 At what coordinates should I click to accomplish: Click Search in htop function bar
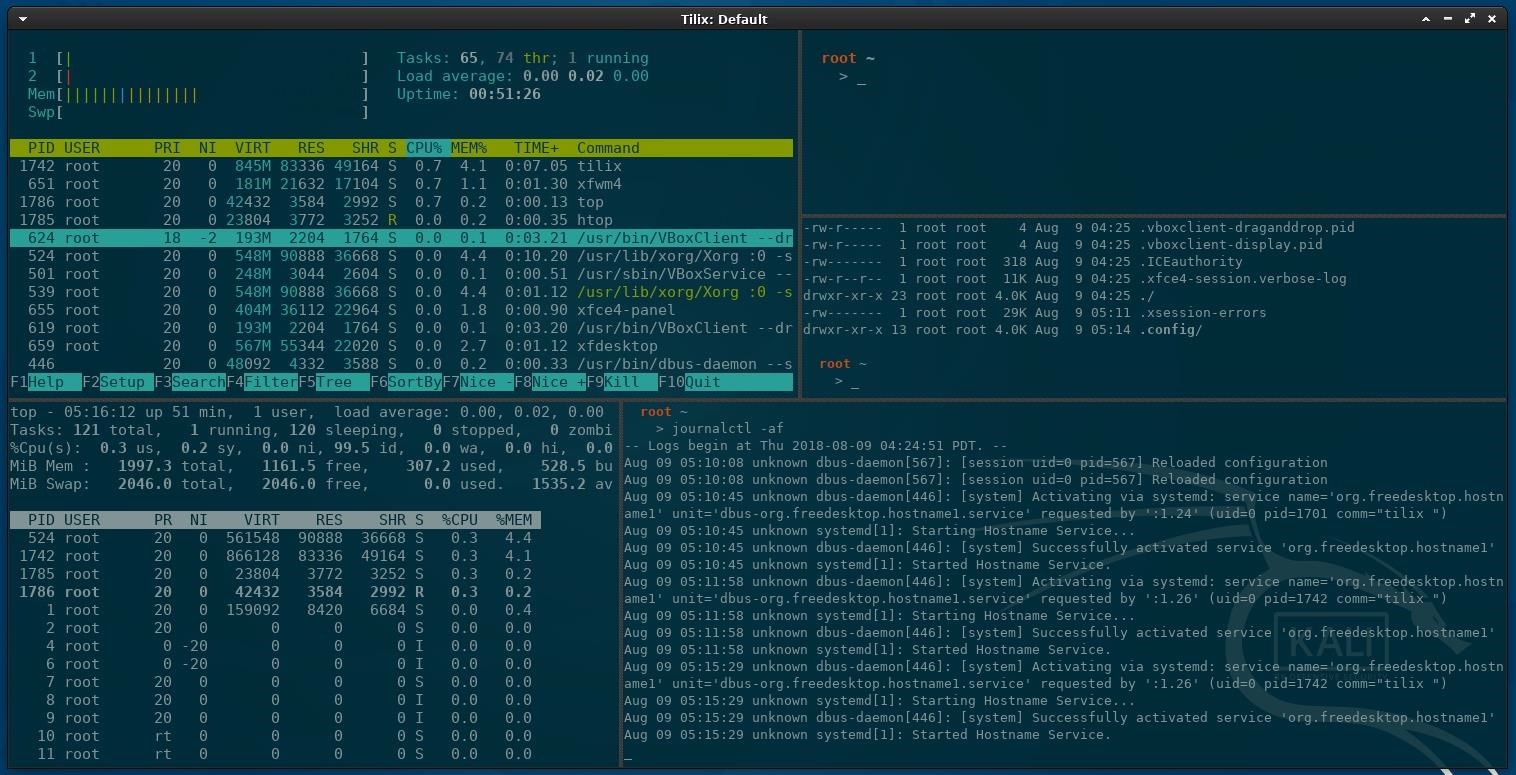click(x=197, y=382)
